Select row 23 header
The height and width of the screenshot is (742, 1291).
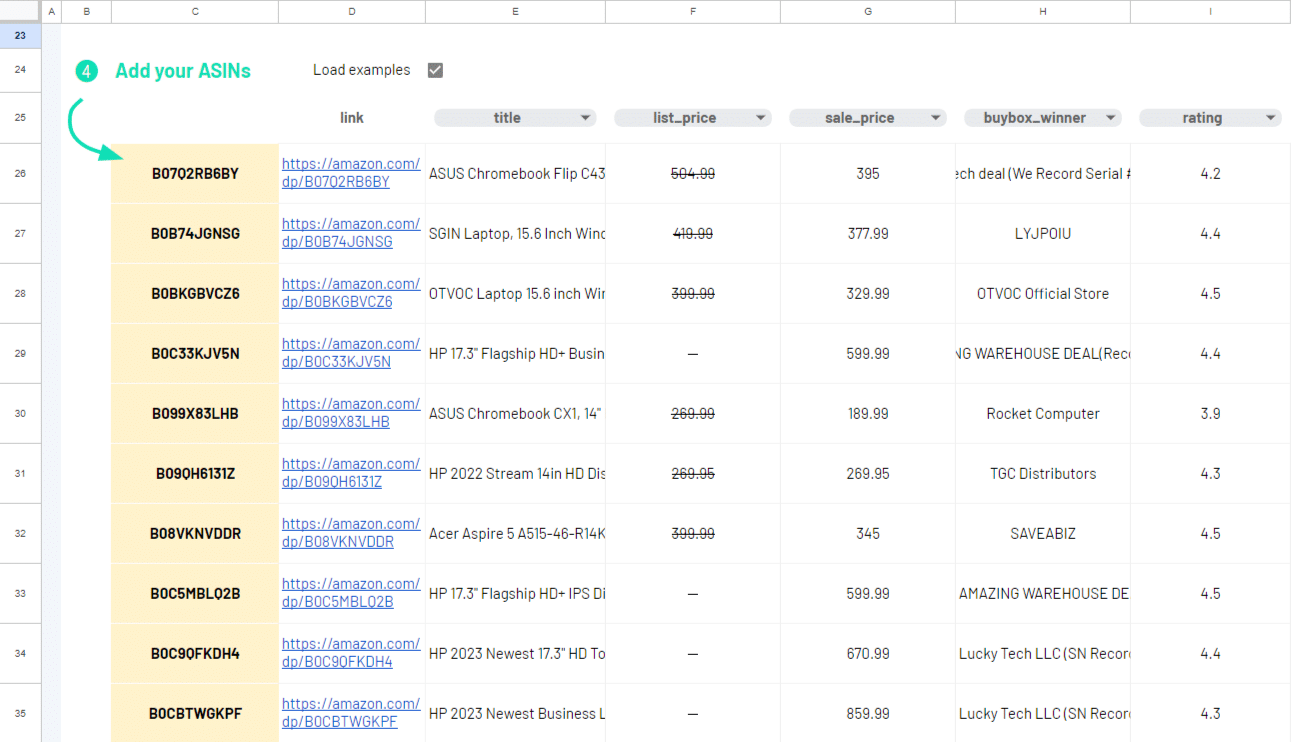20,35
